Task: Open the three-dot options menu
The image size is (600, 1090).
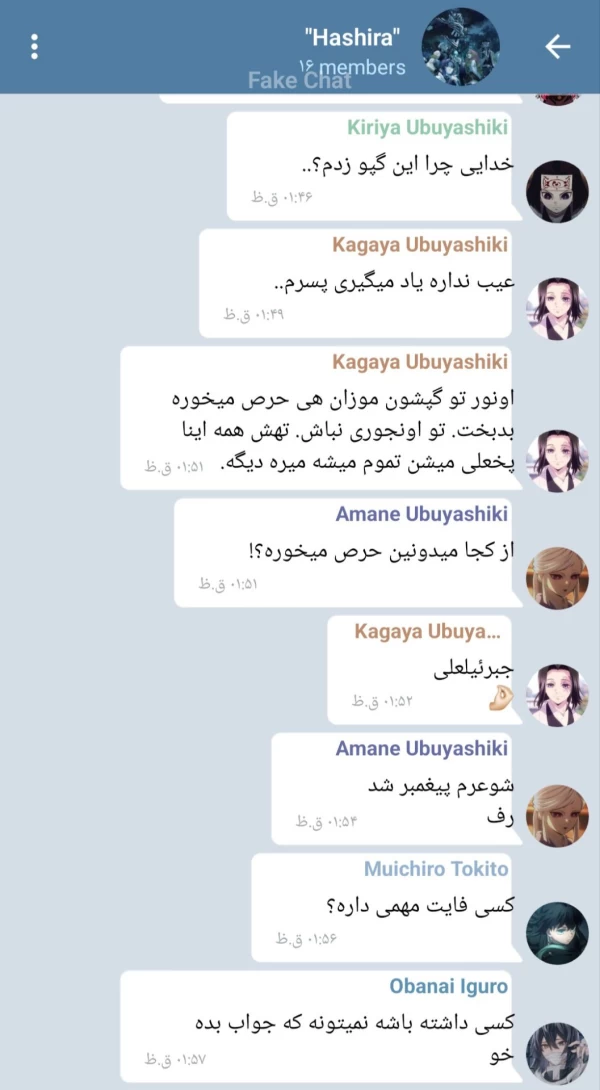Action: [x=34, y=47]
